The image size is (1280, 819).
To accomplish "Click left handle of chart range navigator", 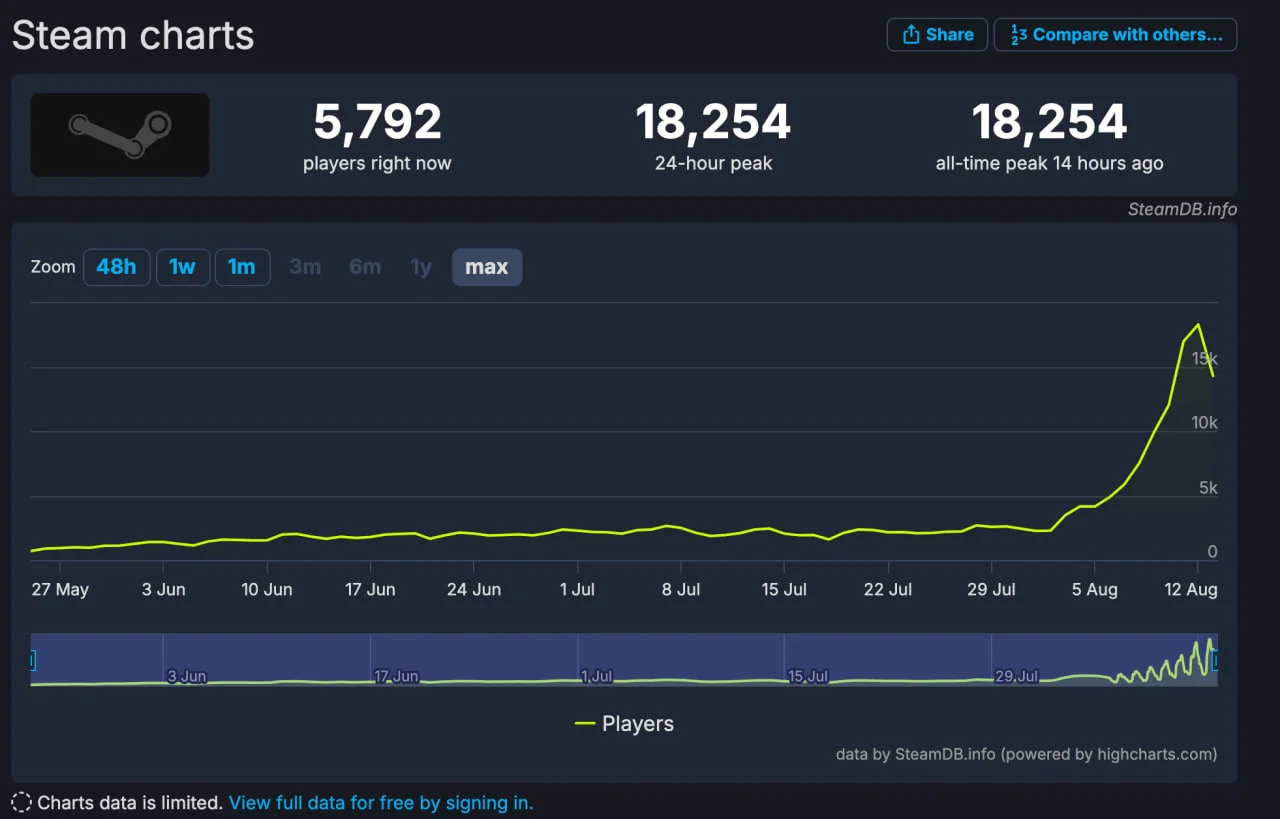I will point(32,660).
